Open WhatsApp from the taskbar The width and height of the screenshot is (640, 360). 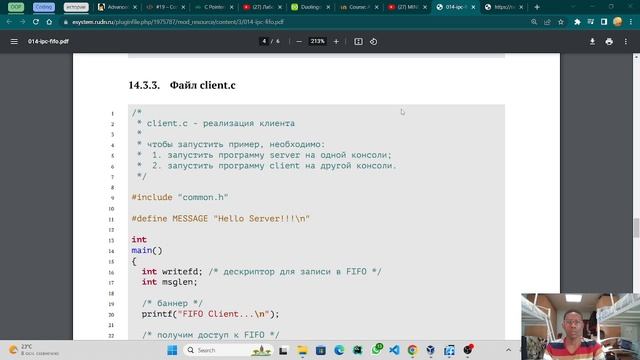(376, 350)
